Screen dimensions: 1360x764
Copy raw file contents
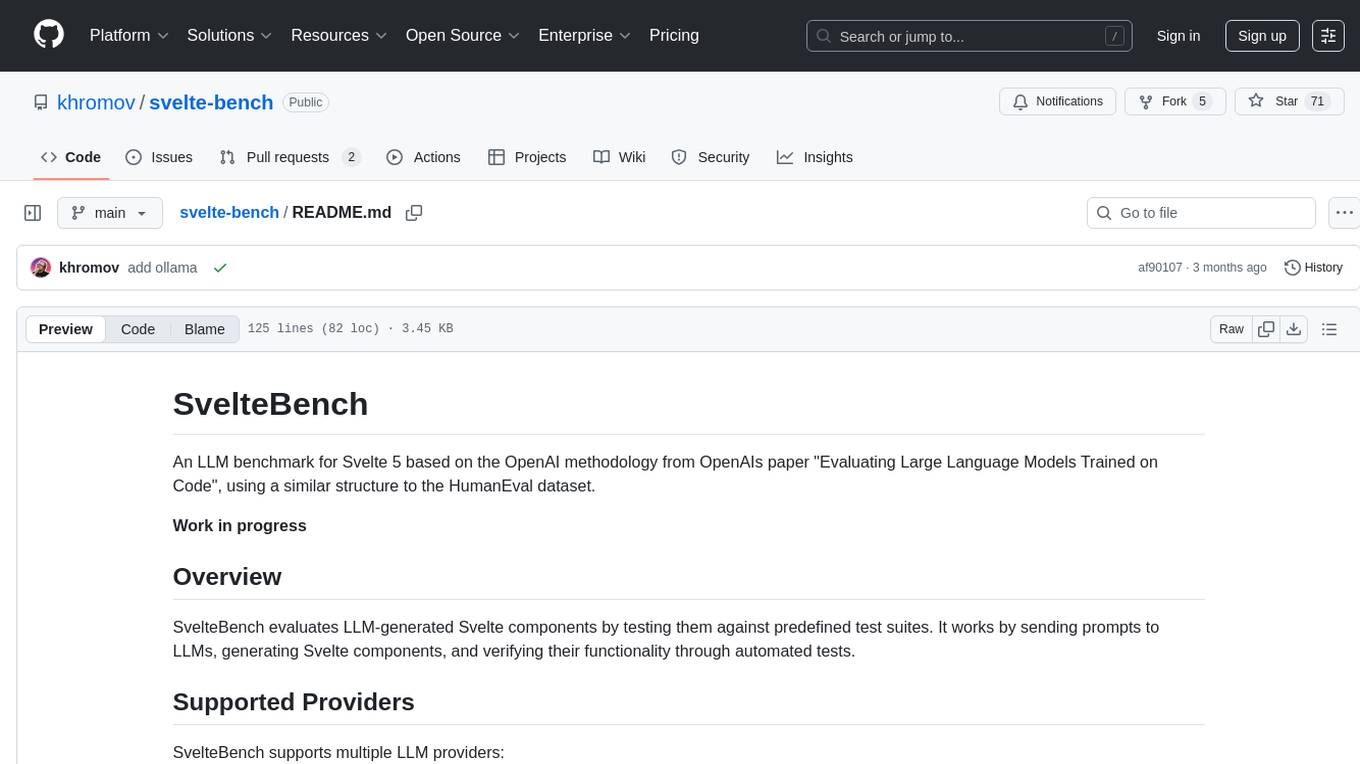(1266, 329)
